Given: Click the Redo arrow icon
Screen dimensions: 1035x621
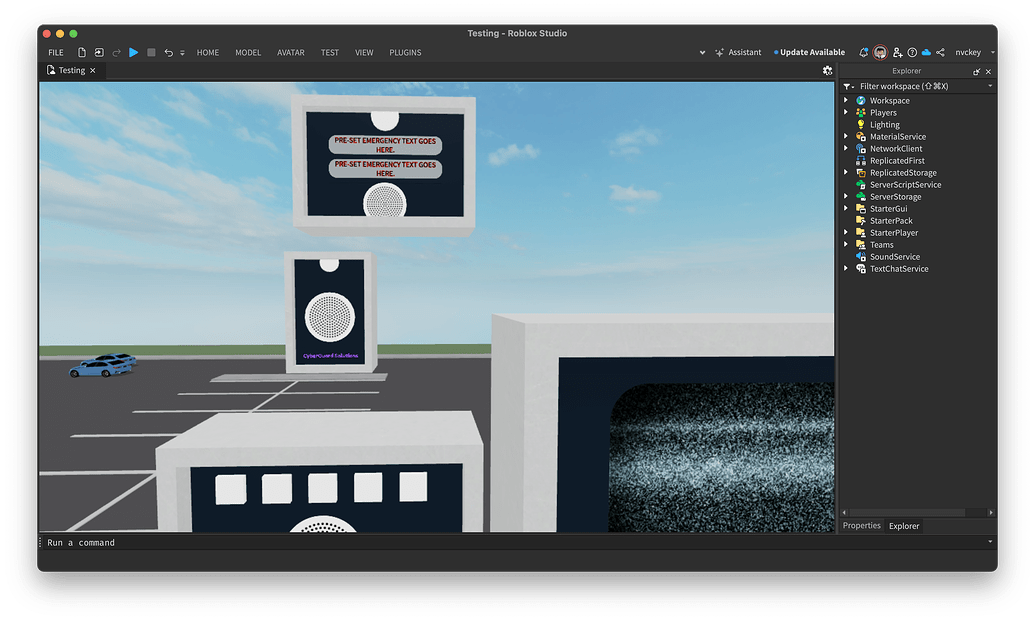Looking at the screenshot, I should tap(116, 52).
